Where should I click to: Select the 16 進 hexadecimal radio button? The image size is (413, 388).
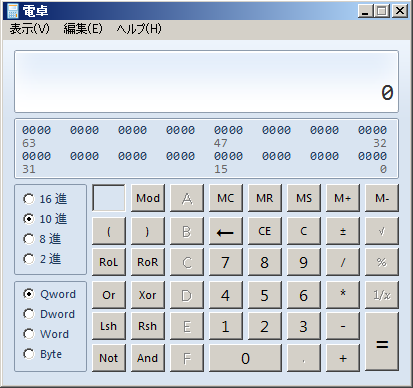click(45, 199)
